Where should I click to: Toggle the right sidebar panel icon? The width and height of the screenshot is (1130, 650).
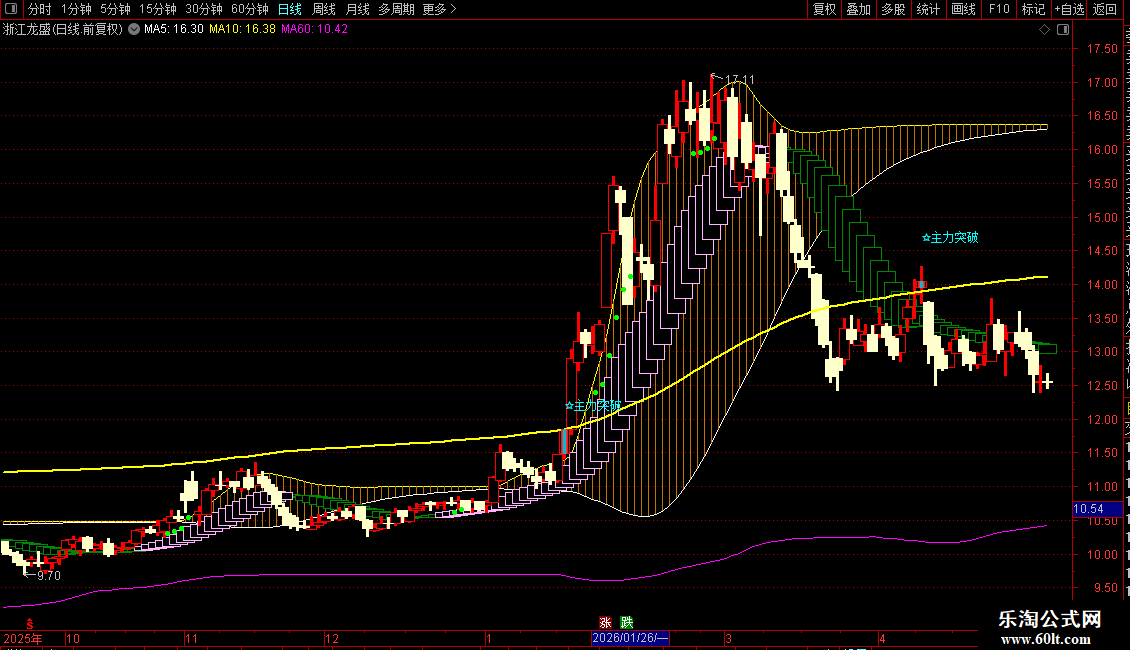click(x=1063, y=30)
